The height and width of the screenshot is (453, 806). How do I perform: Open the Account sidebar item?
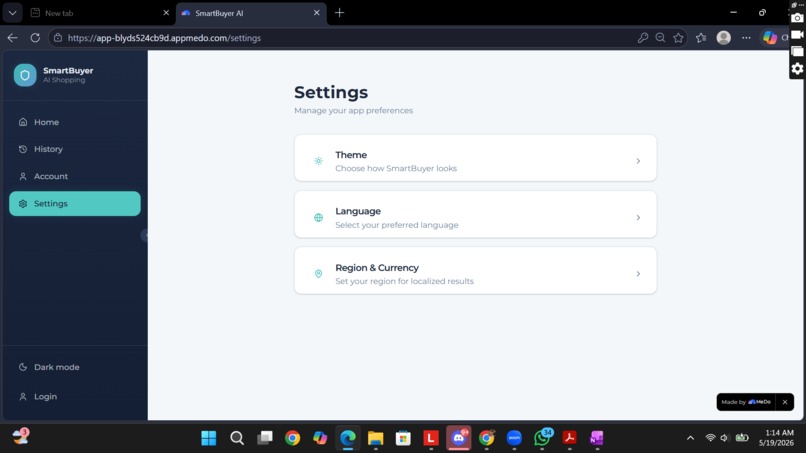(x=75, y=176)
